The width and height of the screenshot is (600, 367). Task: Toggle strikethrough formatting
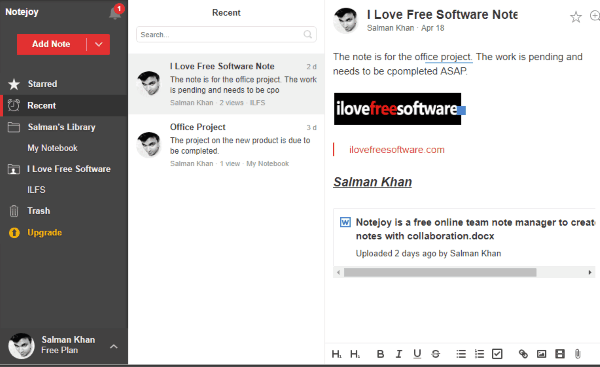click(x=435, y=354)
